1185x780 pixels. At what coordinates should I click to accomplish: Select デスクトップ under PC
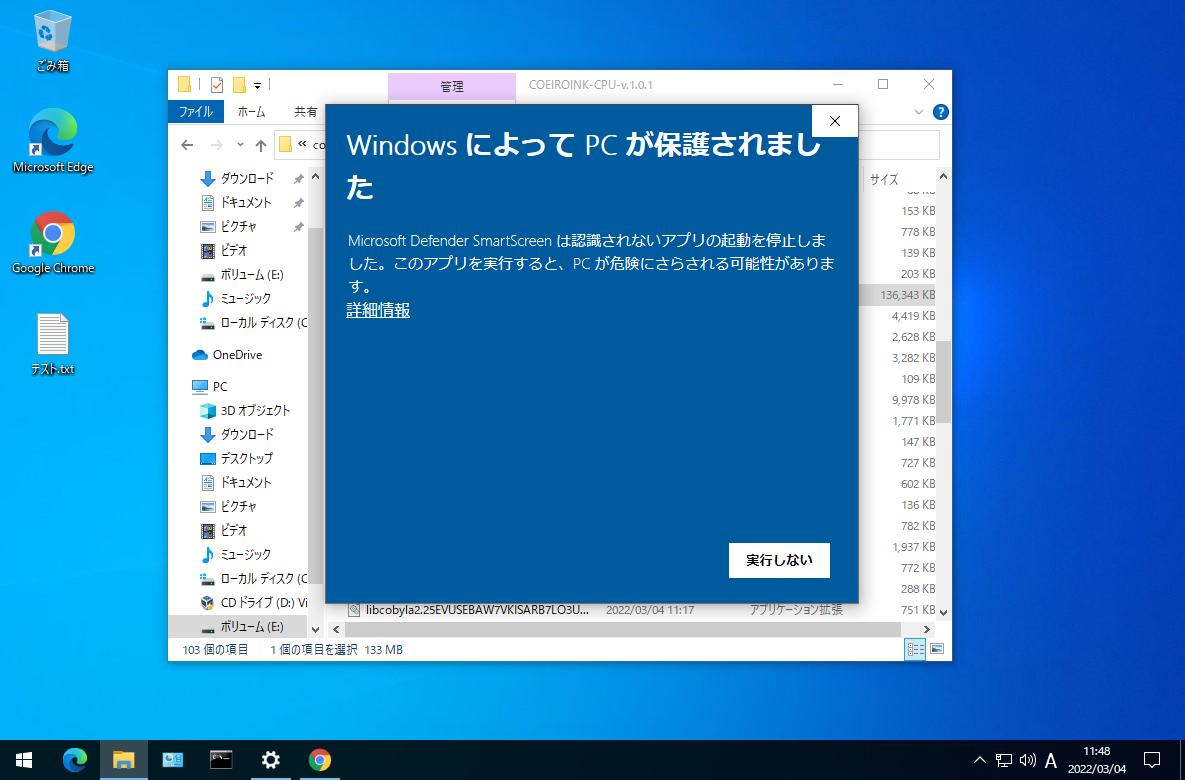coord(246,458)
